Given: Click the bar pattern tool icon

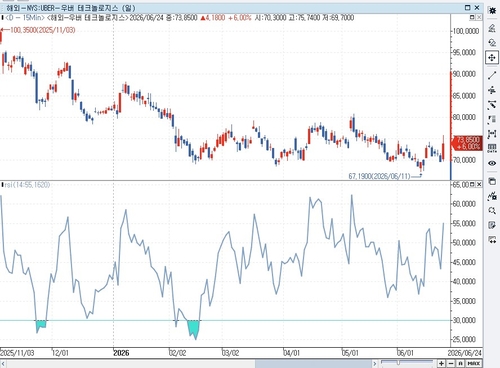Looking at the screenshot, I should (x=492, y=120).
